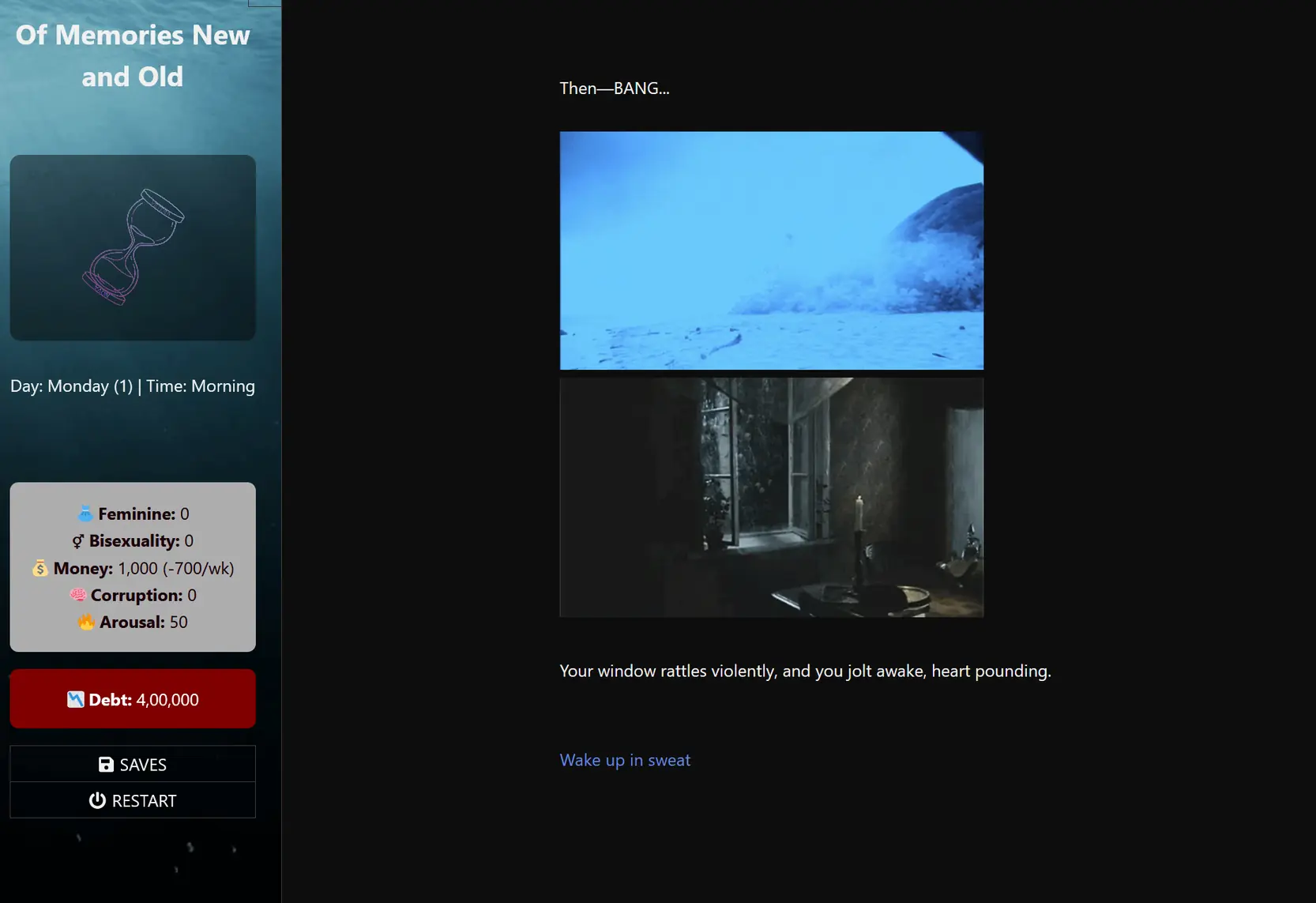Click the money bag icon
The image size is (1316, 903).
[40, 569]
